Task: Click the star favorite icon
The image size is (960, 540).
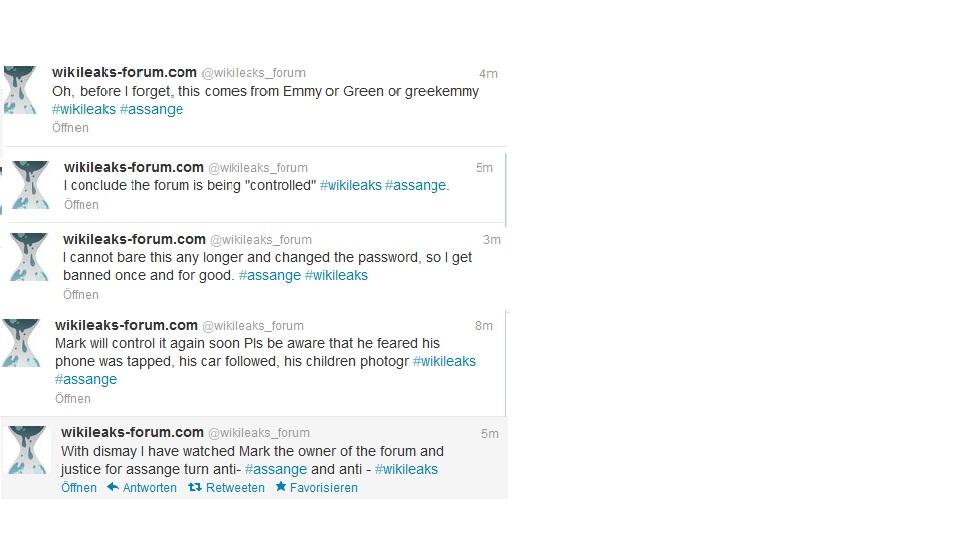Action: pos(280,487)
